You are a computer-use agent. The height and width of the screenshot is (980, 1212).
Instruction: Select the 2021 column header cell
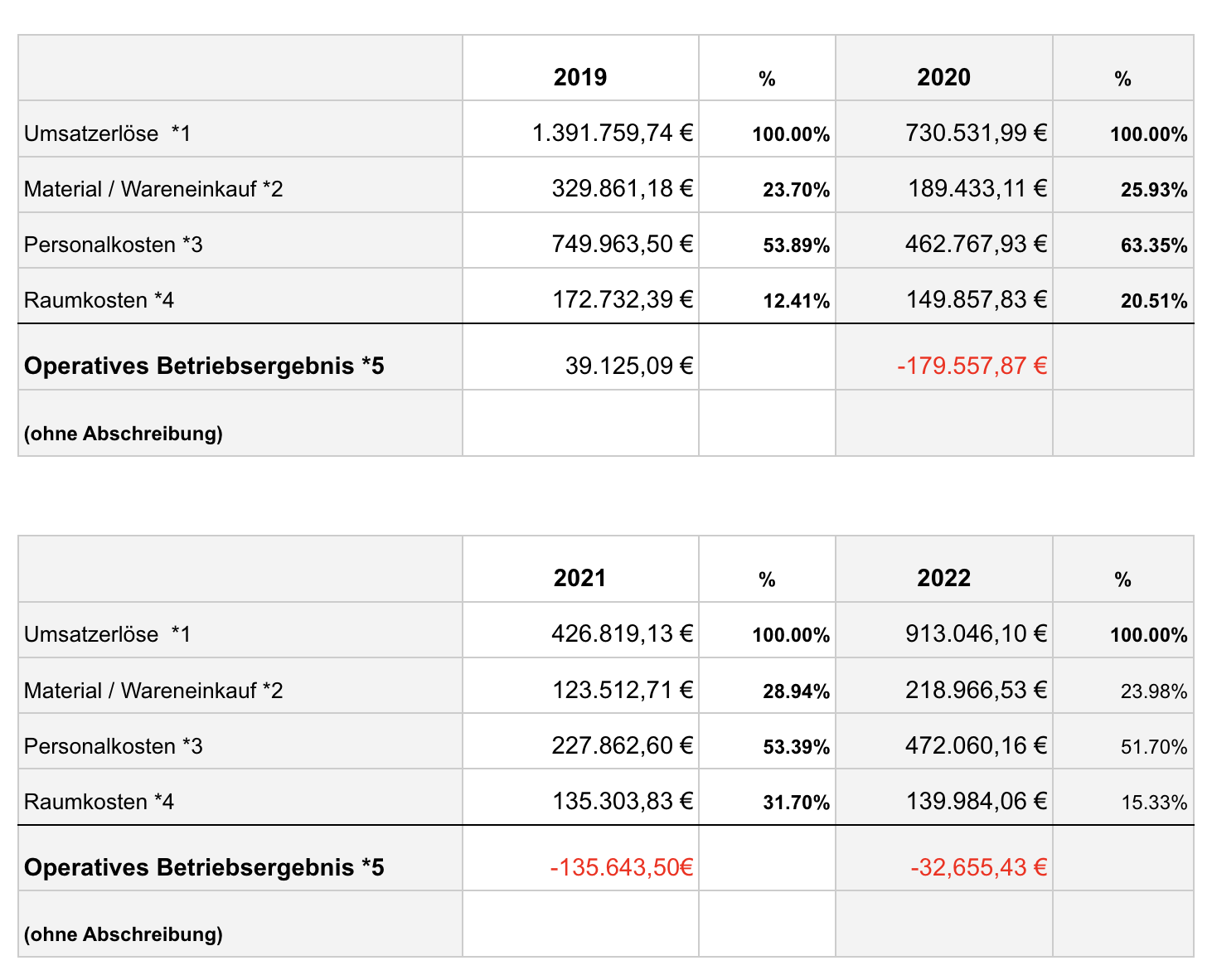pos(580,569)
